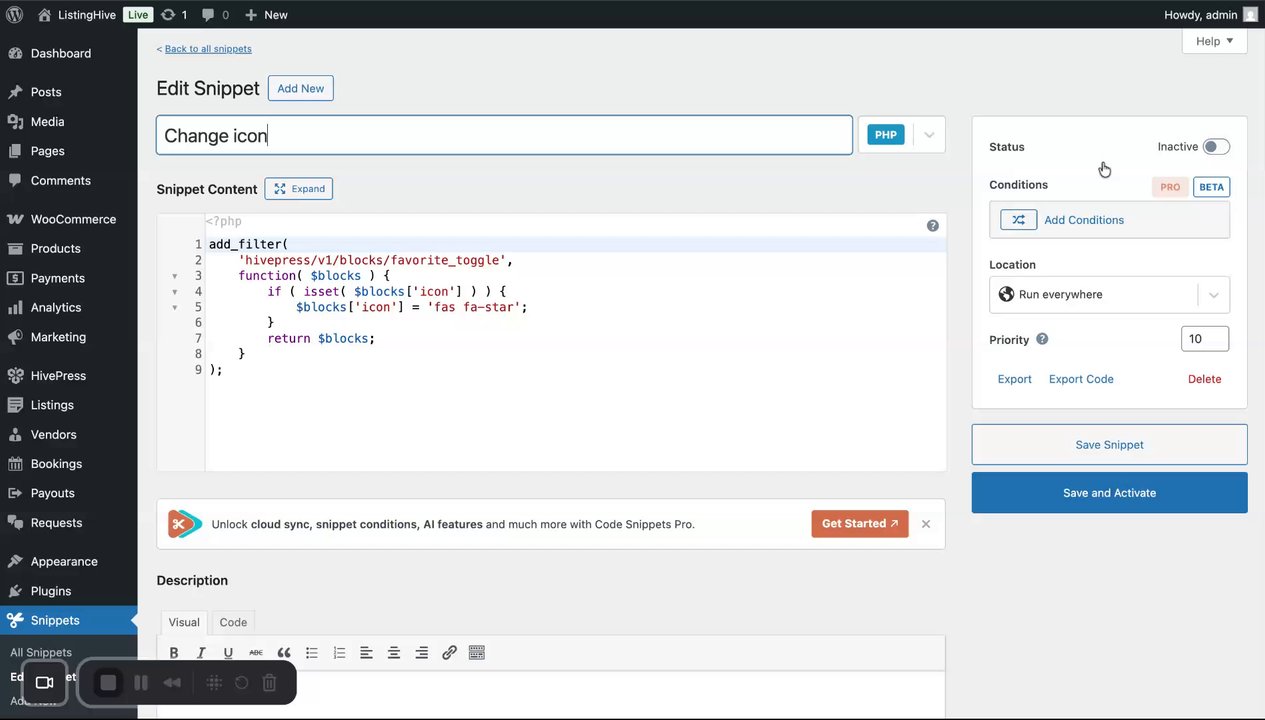1265x720 pixels.
Task: Click the Export link
Action: point(1015,379)
